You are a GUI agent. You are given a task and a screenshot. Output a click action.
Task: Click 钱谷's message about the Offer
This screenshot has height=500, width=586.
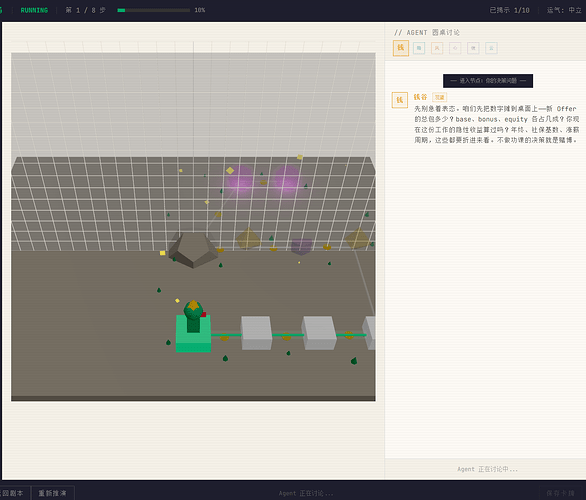tap(497, 124)
